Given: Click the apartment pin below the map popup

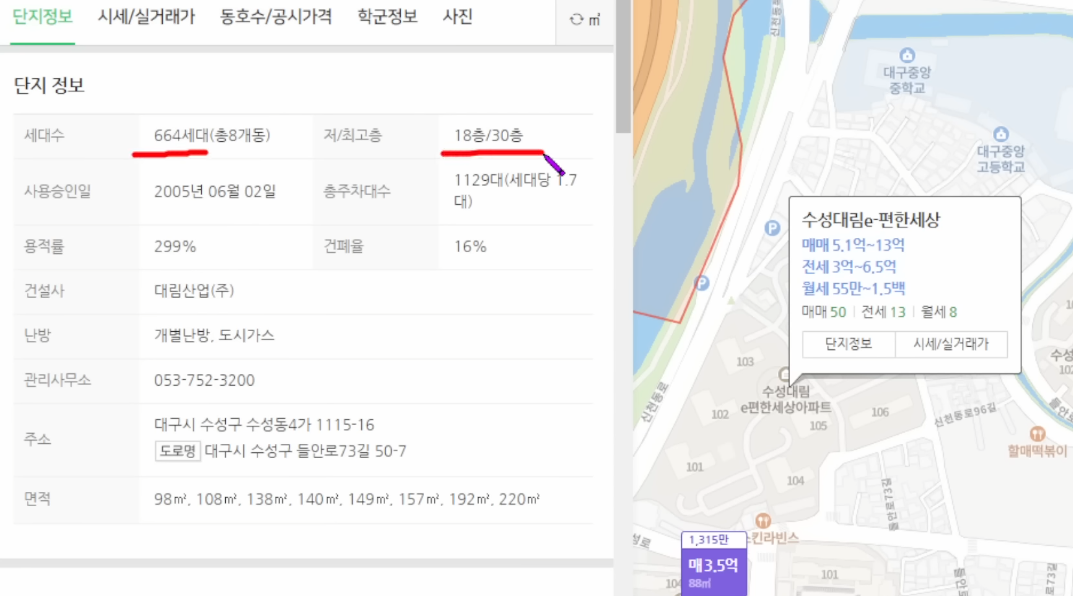Looking at the screenshot, I should tap(784, 374).
